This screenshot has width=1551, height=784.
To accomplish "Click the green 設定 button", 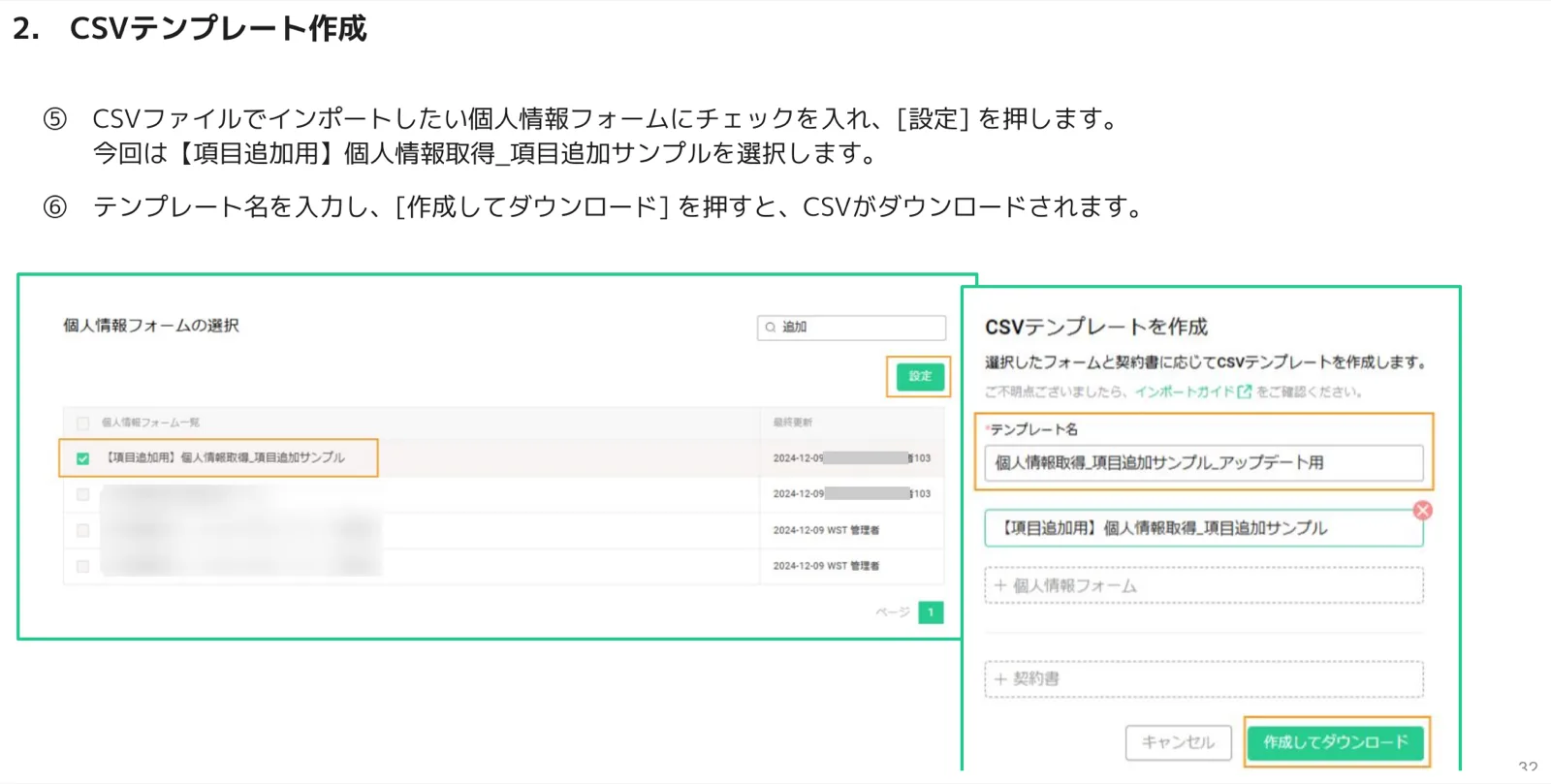I will pos(919,376).
